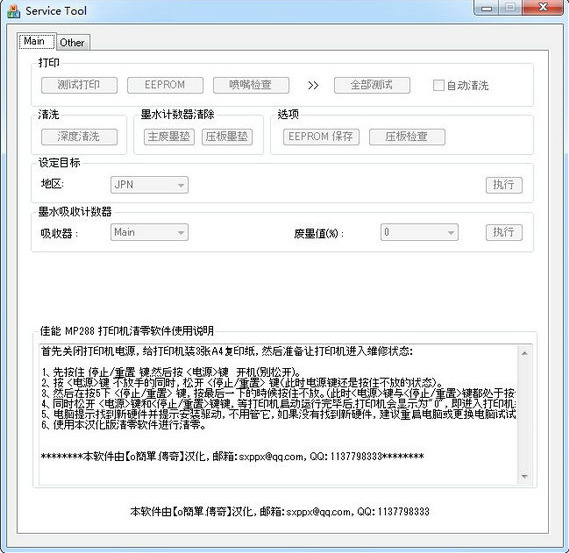The height and width of the screenshot is (553, 569).
Task: Click the Service Tool app icon in title bar
Action: [13, 11]
